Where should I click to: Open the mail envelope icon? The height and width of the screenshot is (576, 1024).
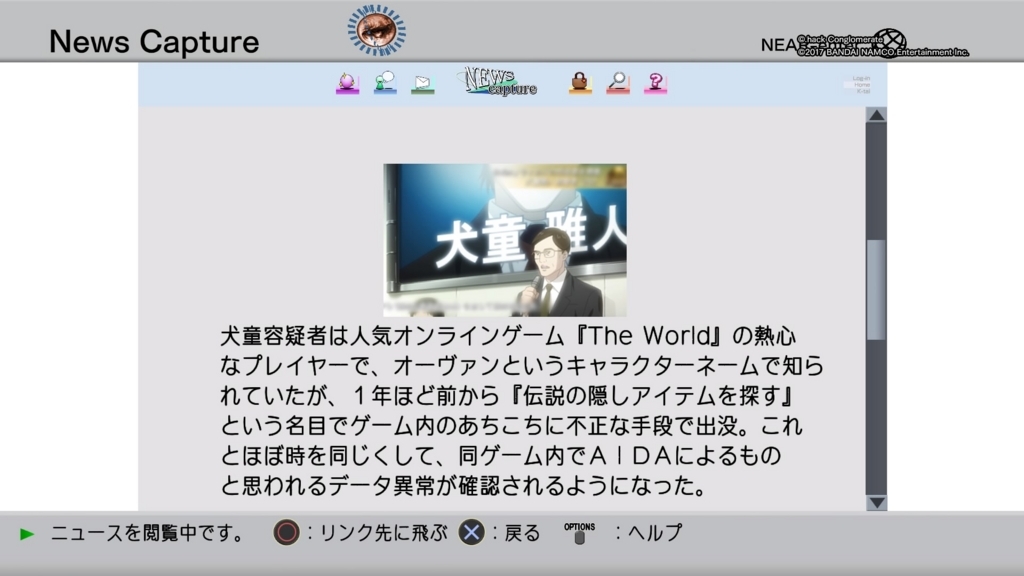423,84
